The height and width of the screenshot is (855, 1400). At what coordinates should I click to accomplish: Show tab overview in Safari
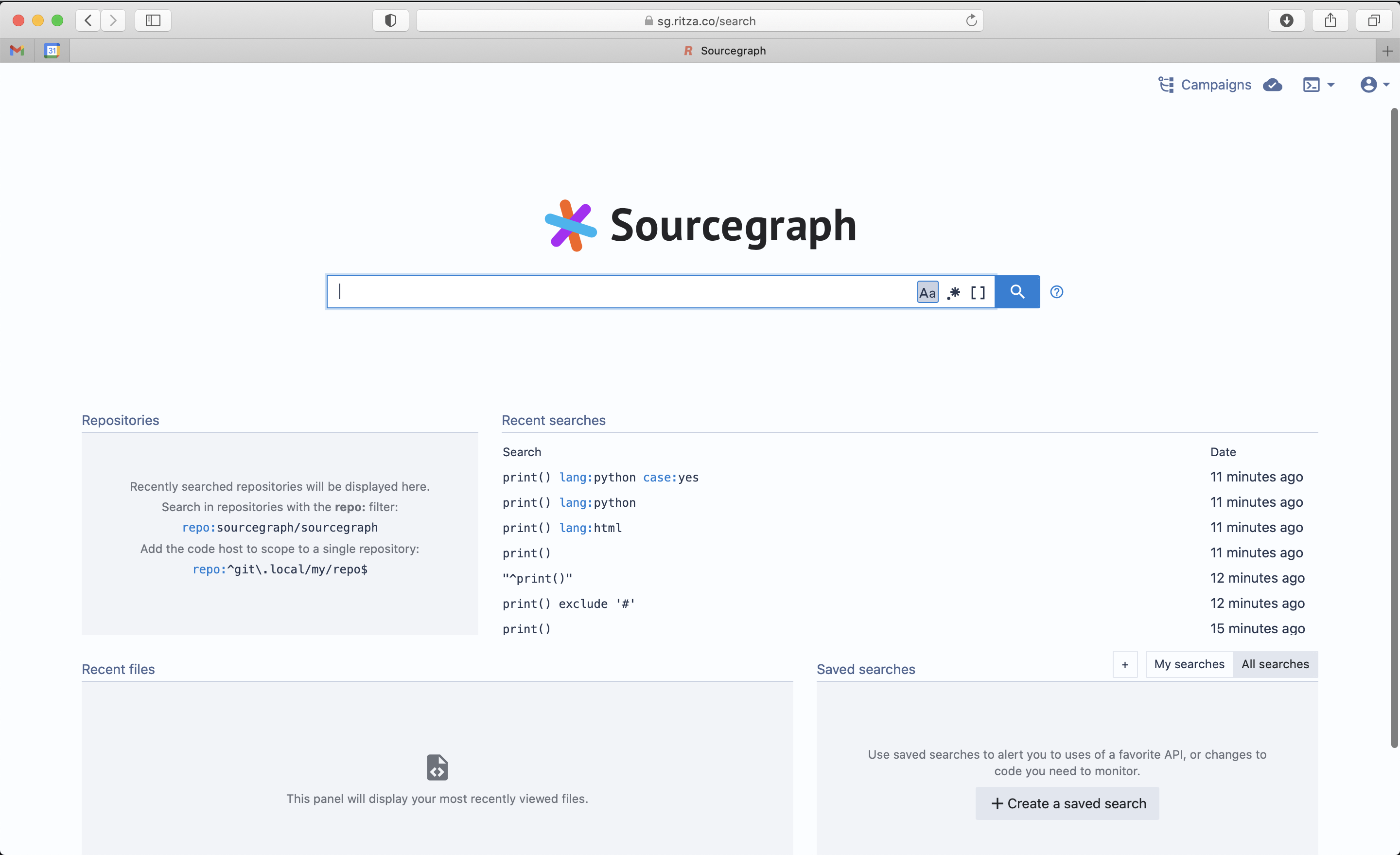[1373, 20]
